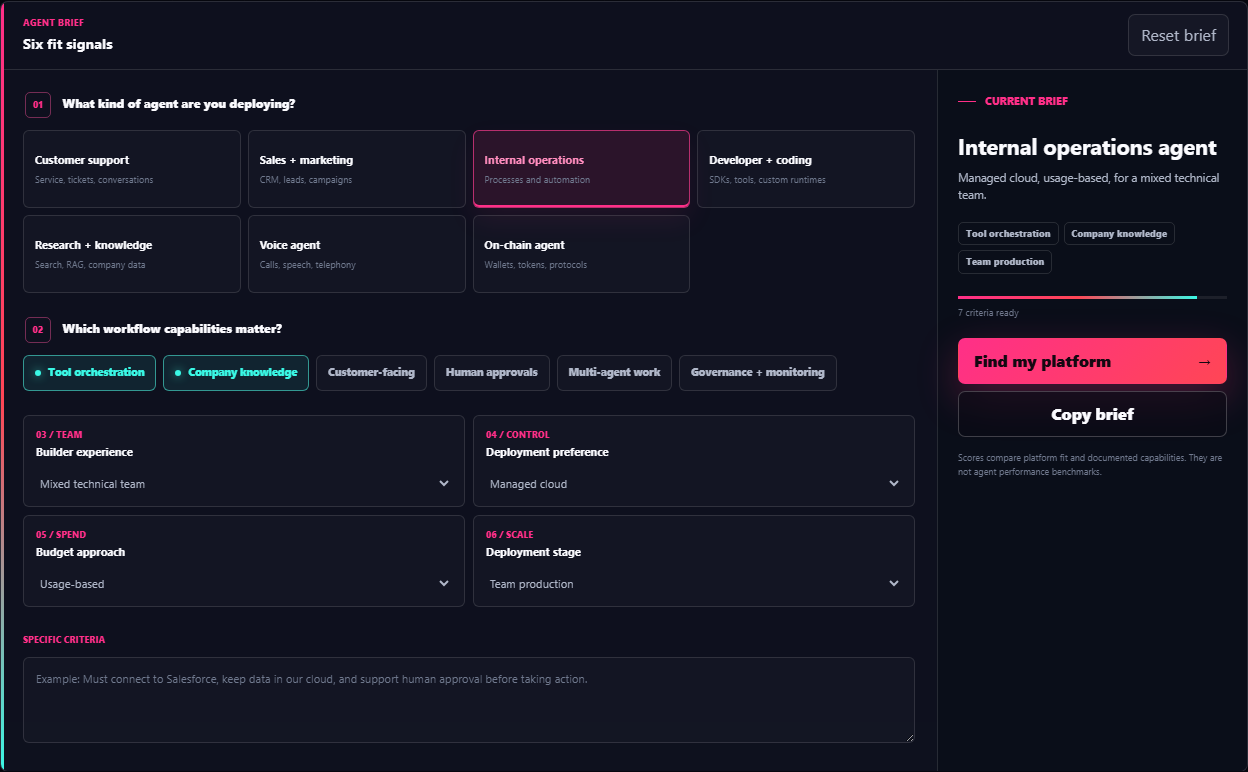1248x772 pixels.
Task: Click the arrow icon on Find my platform
Action: tap(1204, 362)
